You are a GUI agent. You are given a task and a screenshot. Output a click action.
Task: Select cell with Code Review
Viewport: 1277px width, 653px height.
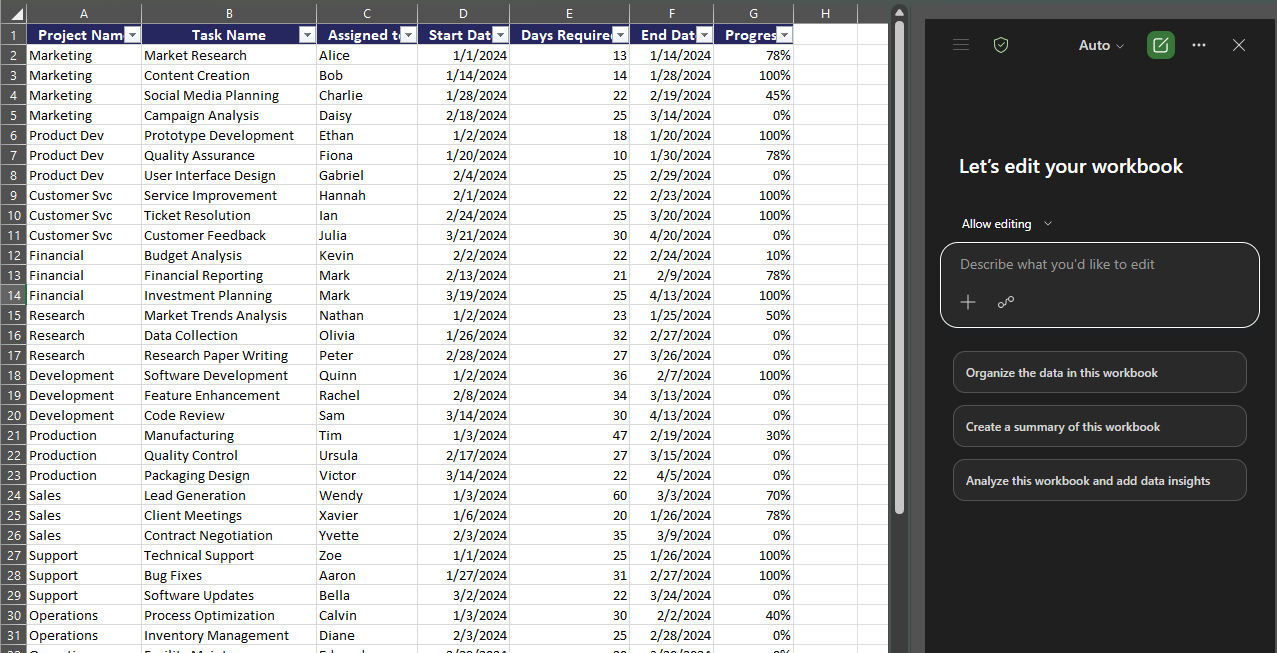coord(229,415)
